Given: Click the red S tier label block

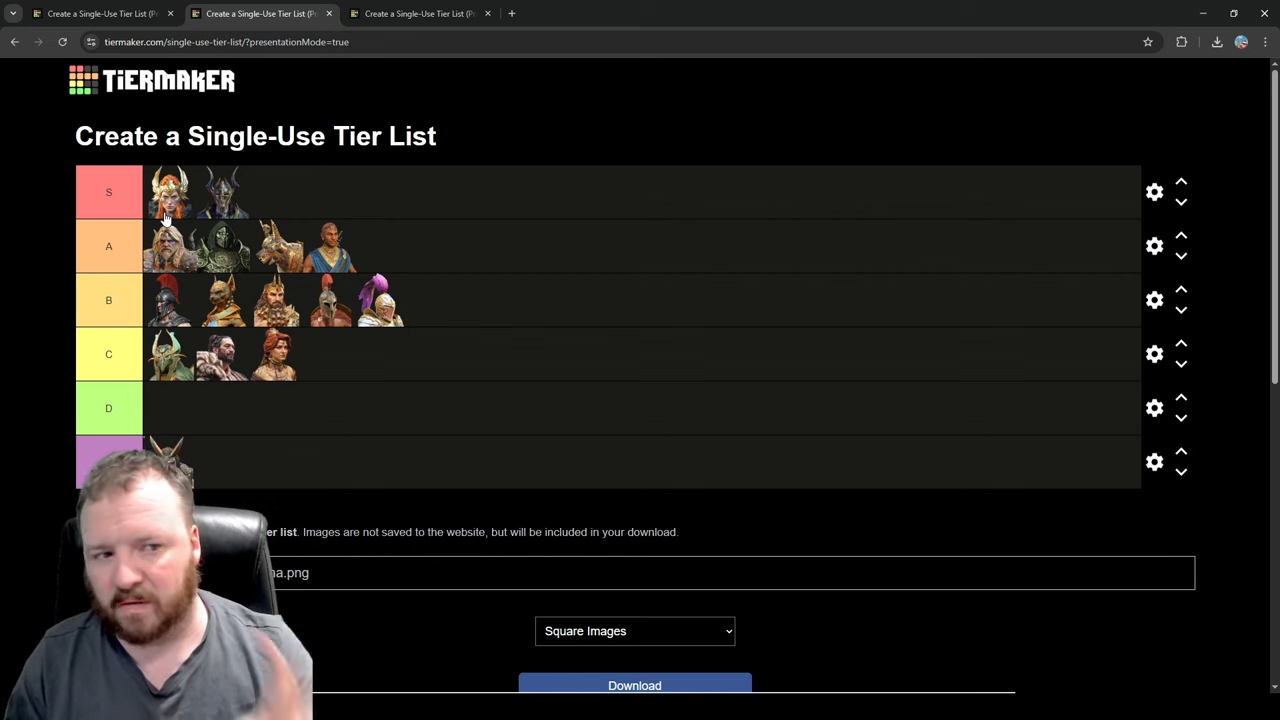Looking at the screenshot, I should coord(108,192).
